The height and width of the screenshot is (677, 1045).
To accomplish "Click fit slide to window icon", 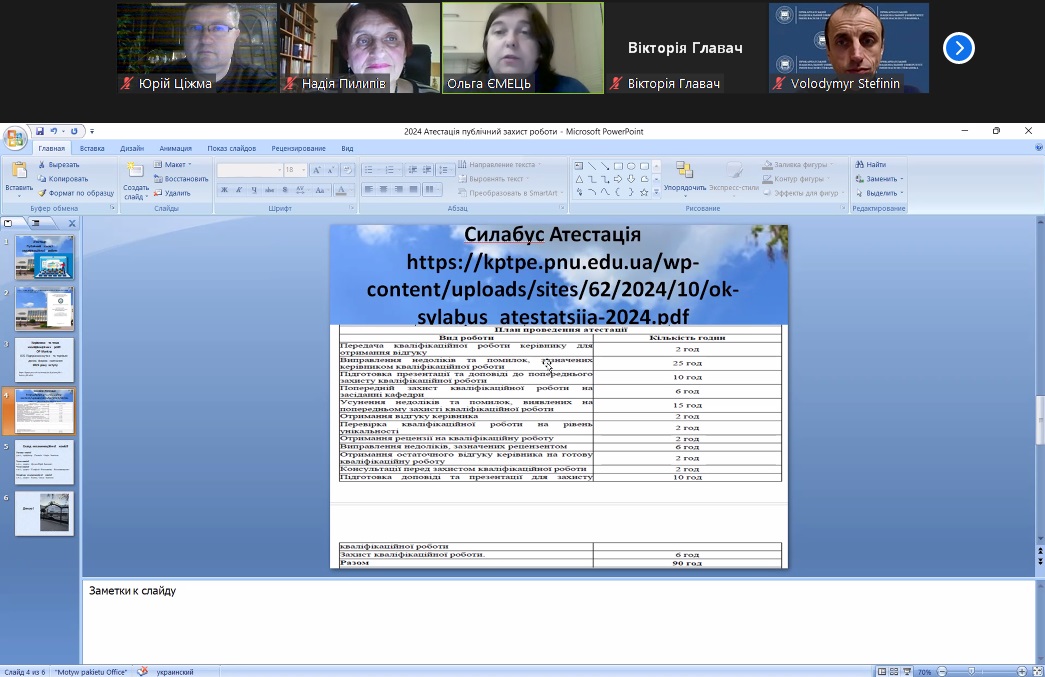I will 1037,672.
